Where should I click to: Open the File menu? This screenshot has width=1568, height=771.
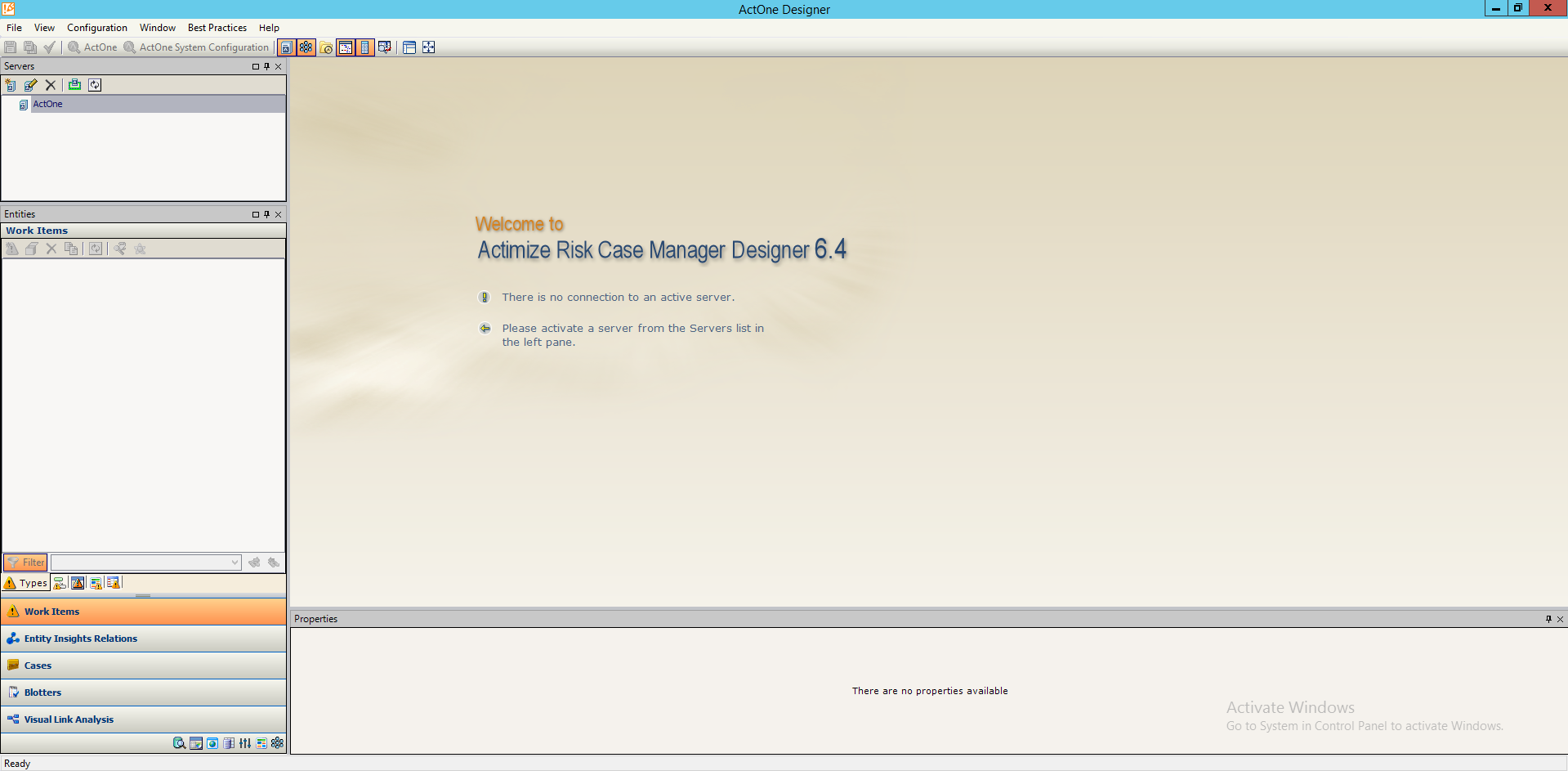pyautogui.click(x=14, y=28)
